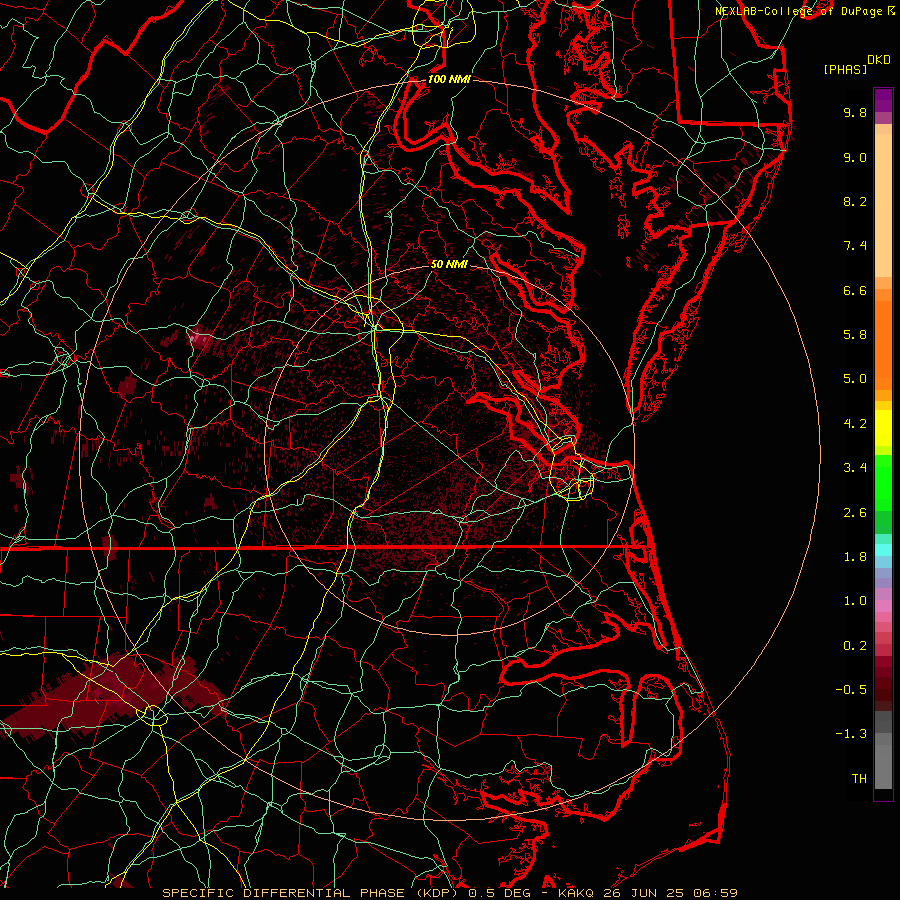Select the 1.0 scale value
This screenshot has width=900, height=900.
(x=855, y=601)
